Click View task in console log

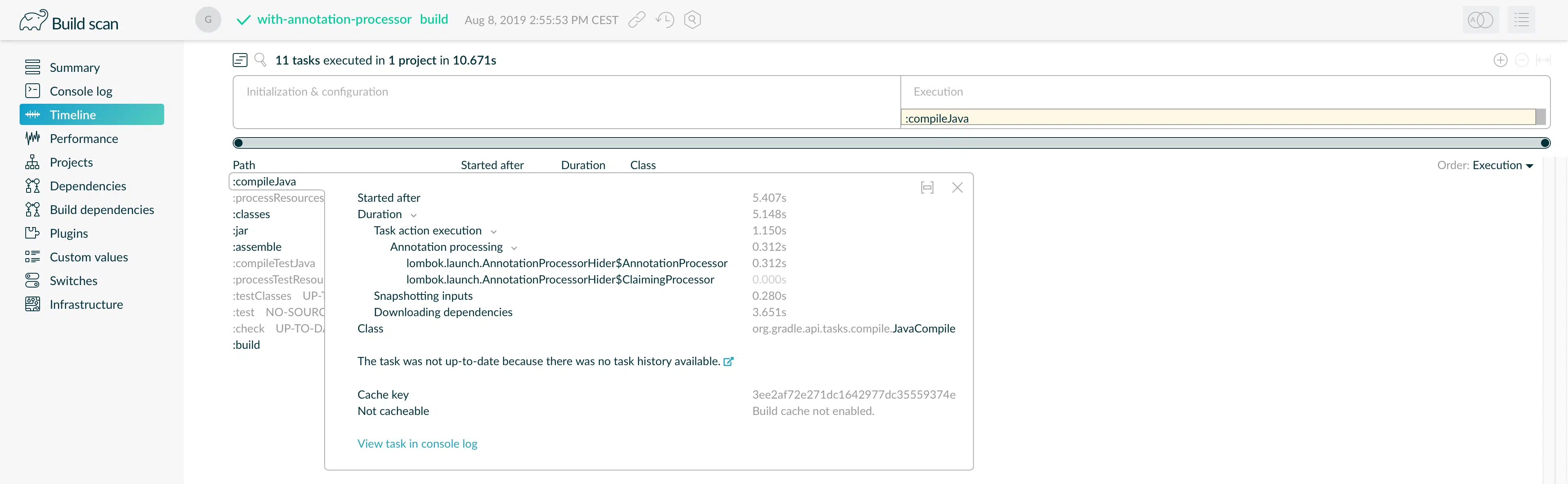[417, 444]
